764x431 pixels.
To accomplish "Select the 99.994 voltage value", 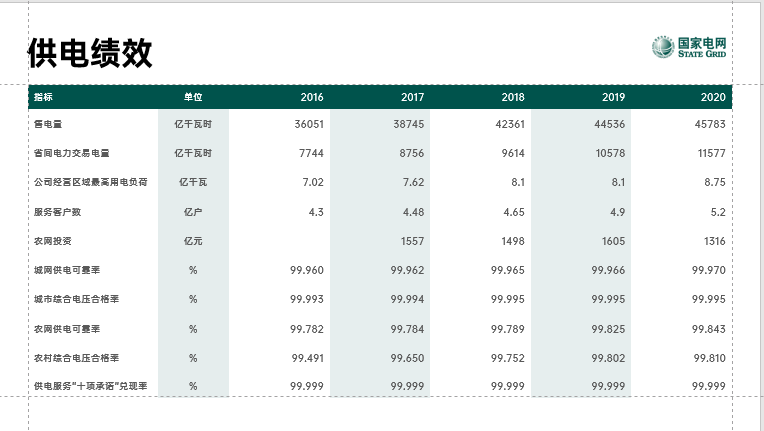I will pyautogui.click(x=407, y=299).
